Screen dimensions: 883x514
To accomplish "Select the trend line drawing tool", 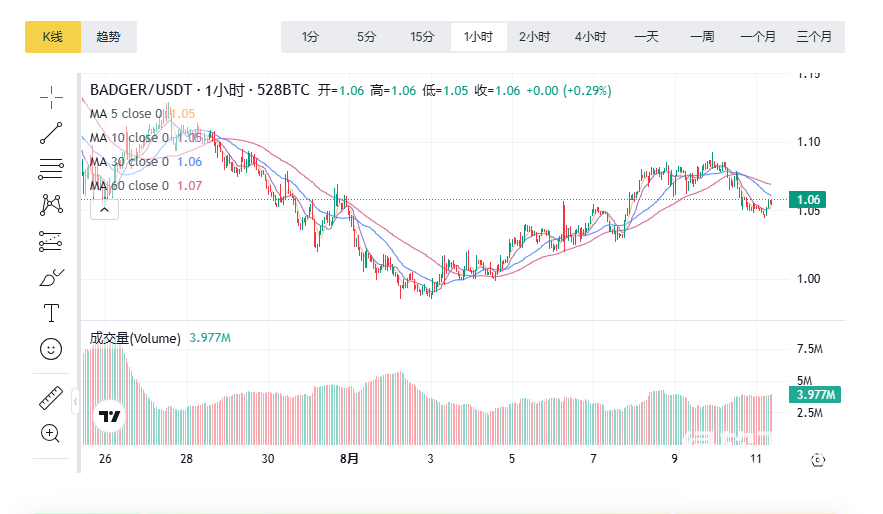I will point(51,132).
